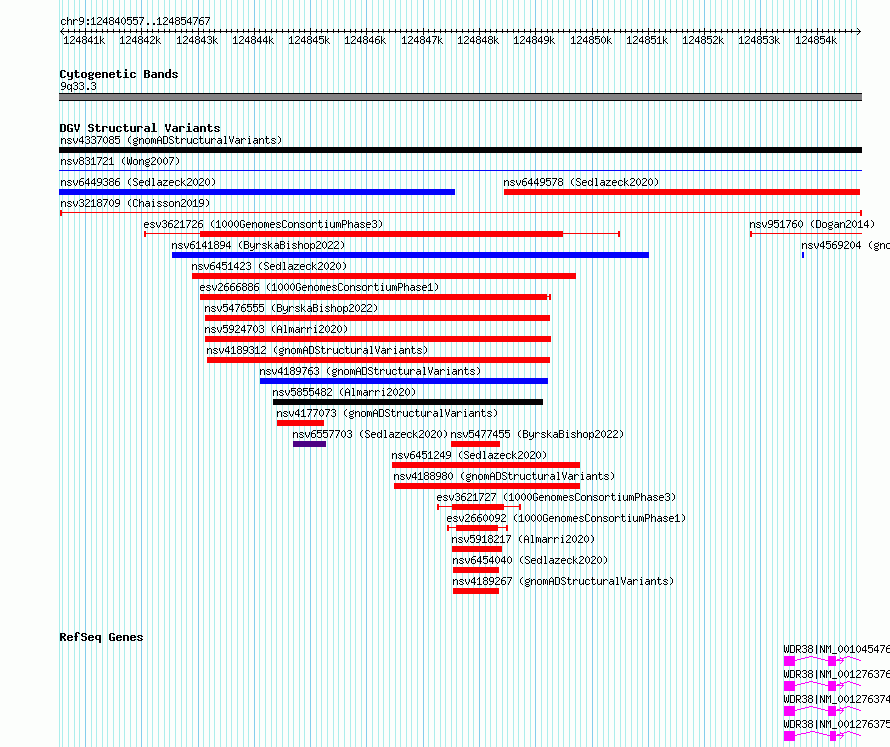Screen dimensions: 890x747
Task: Click the 9q33.3 cytogenetic band bar
Action: coord(460,97)
